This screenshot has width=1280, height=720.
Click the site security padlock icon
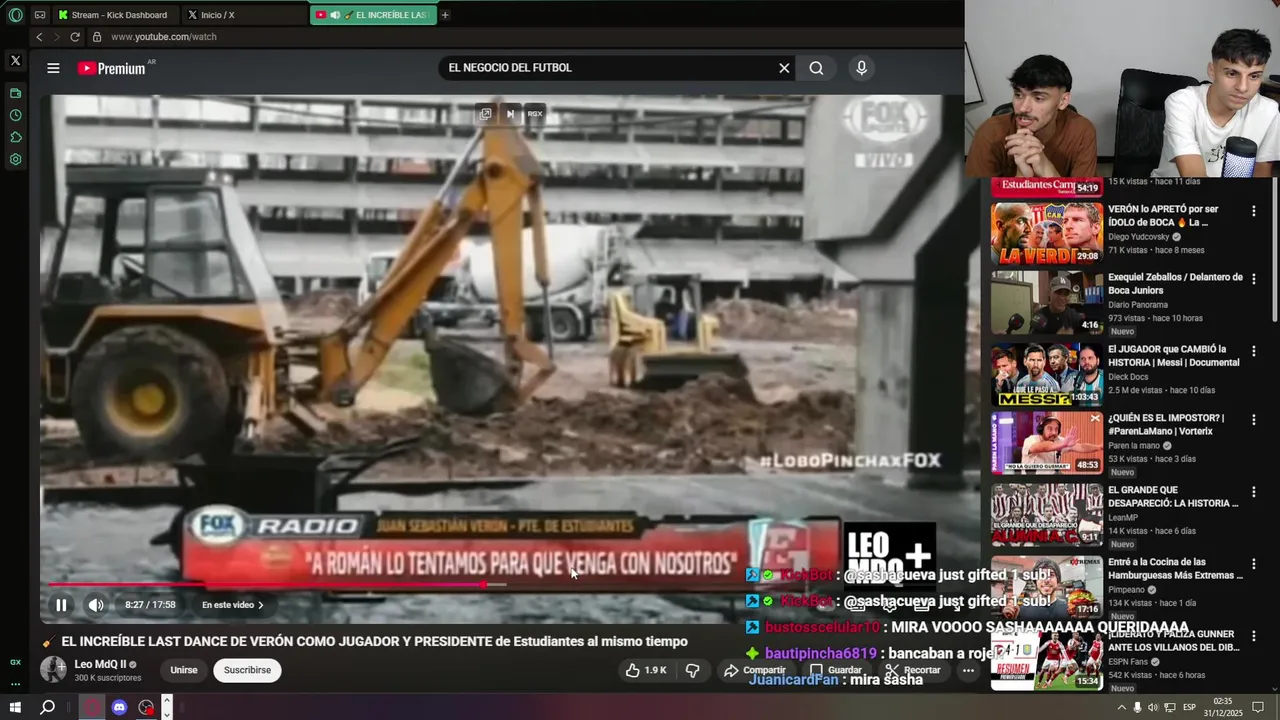97,37
